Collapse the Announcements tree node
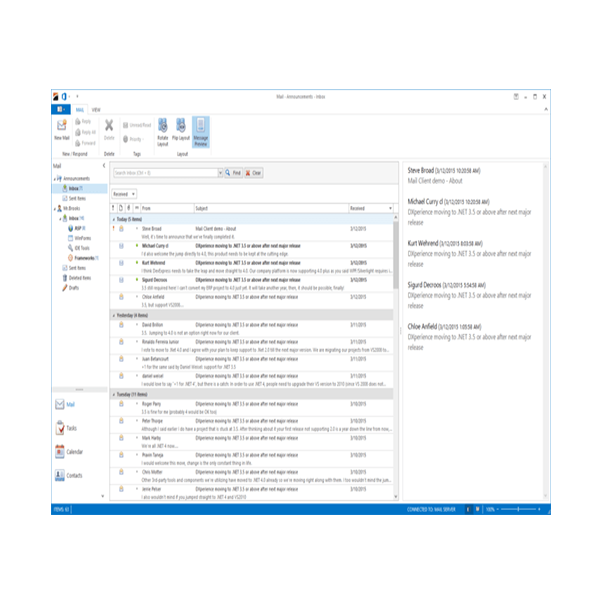The height and width of the screenshot is (600, 600). 54,179
